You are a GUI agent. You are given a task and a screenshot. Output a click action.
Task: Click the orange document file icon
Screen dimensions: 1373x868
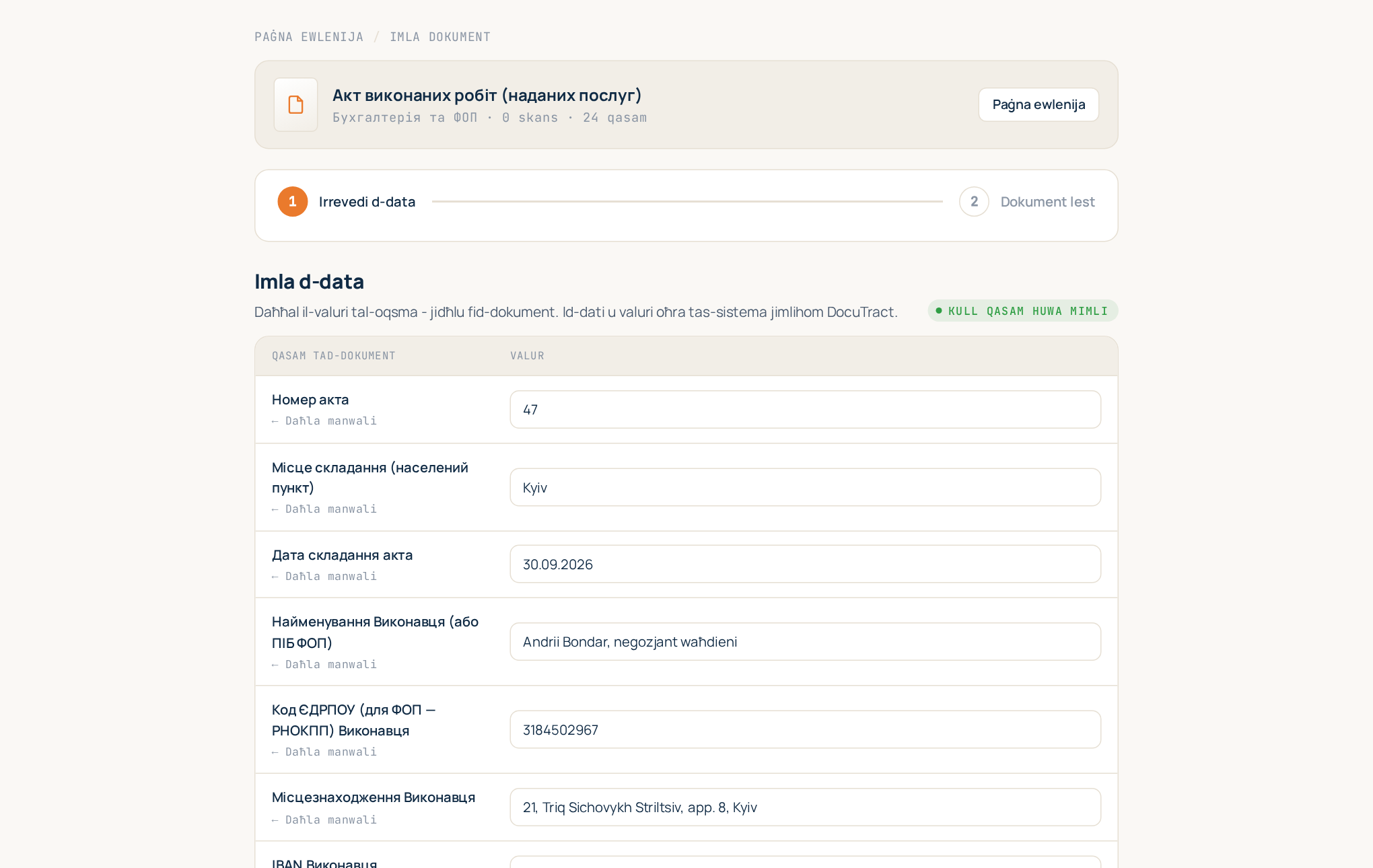point(295,104)
